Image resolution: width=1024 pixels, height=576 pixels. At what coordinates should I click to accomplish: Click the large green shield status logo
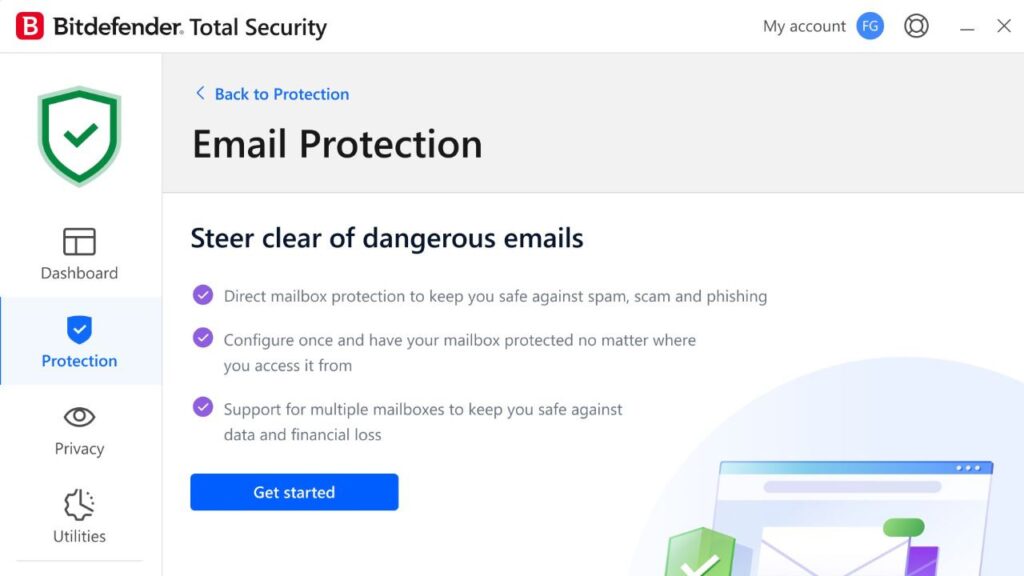point(79,133)
